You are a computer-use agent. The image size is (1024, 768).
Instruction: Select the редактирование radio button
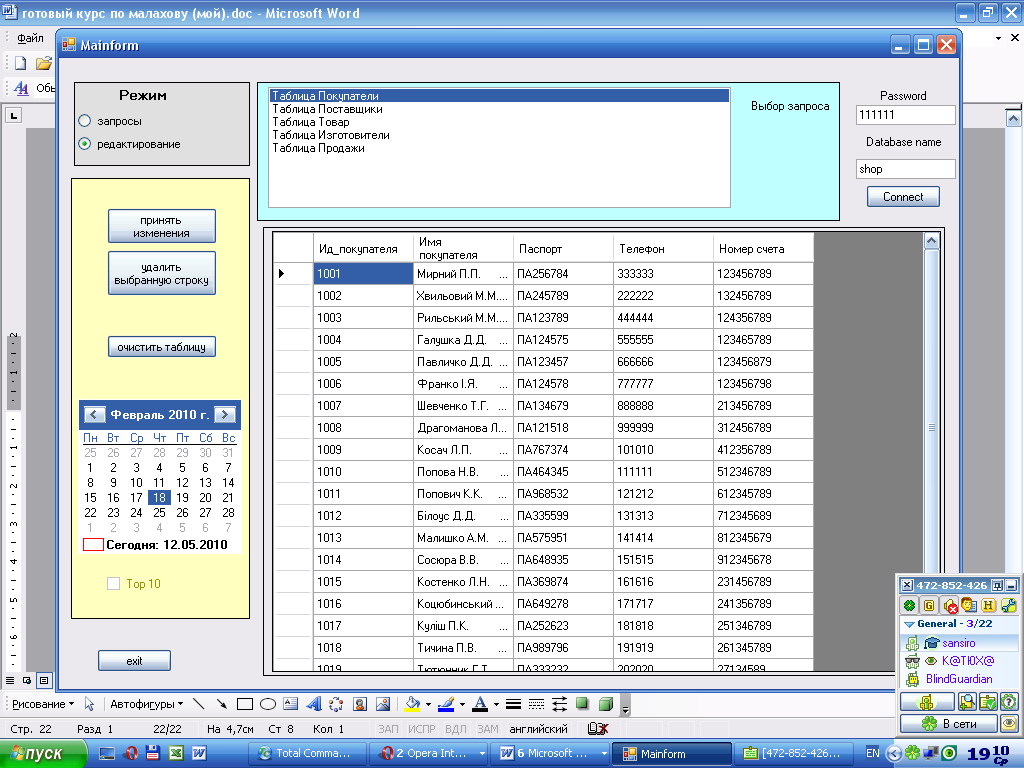(x=84, y=144)
